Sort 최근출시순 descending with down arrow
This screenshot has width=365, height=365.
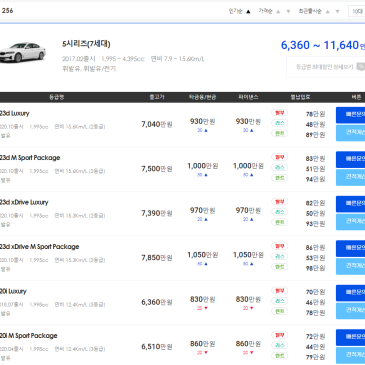[337, 12]
